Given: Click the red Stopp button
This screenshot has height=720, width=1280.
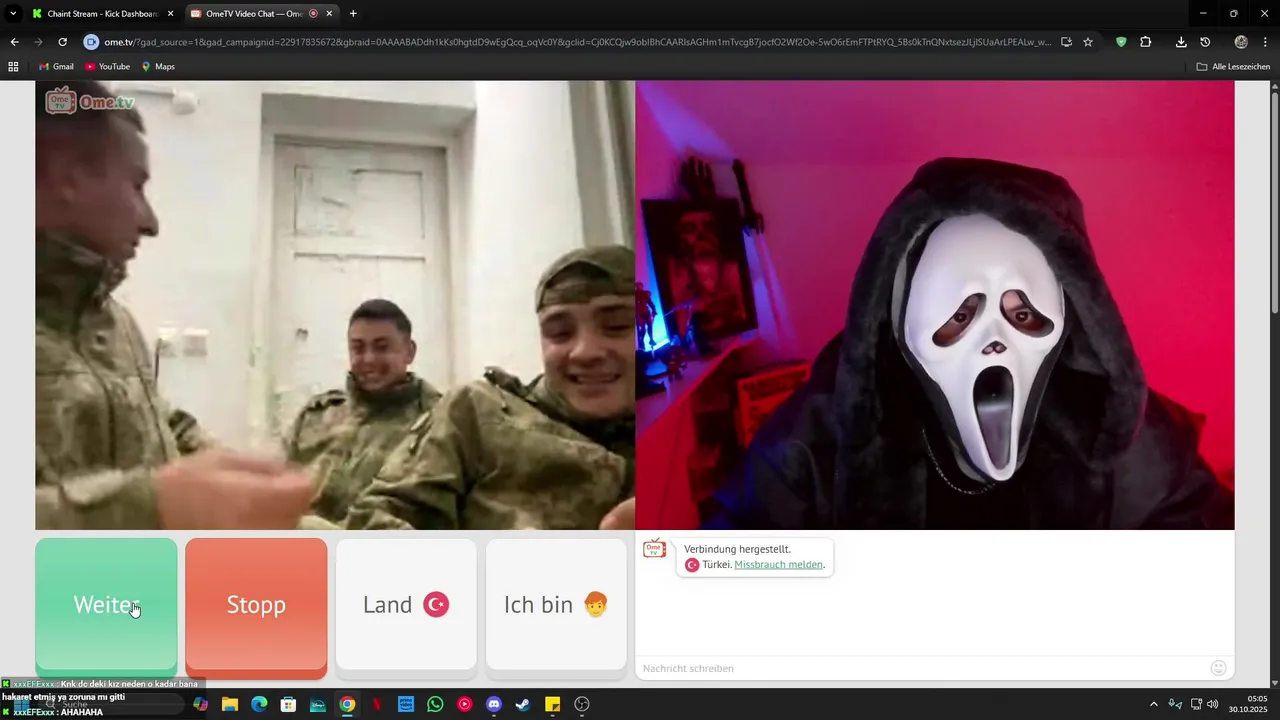Looking at the screenshot, I should (x=256, y=605).
